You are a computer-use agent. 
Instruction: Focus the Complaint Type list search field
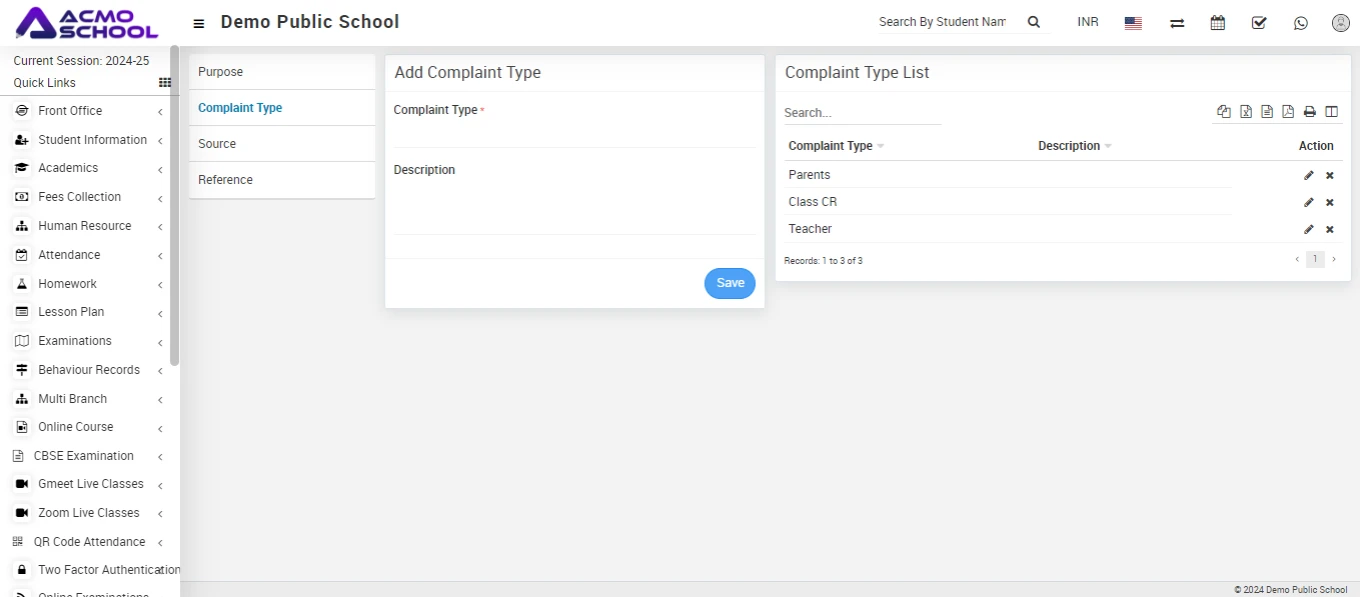point(862,113)
